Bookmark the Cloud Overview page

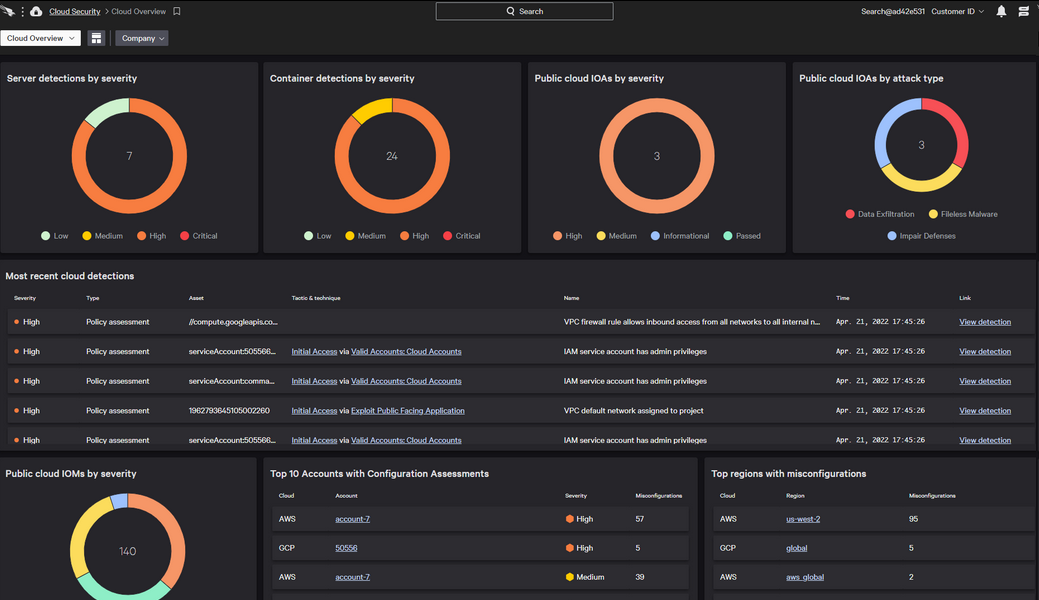(177, 12)
